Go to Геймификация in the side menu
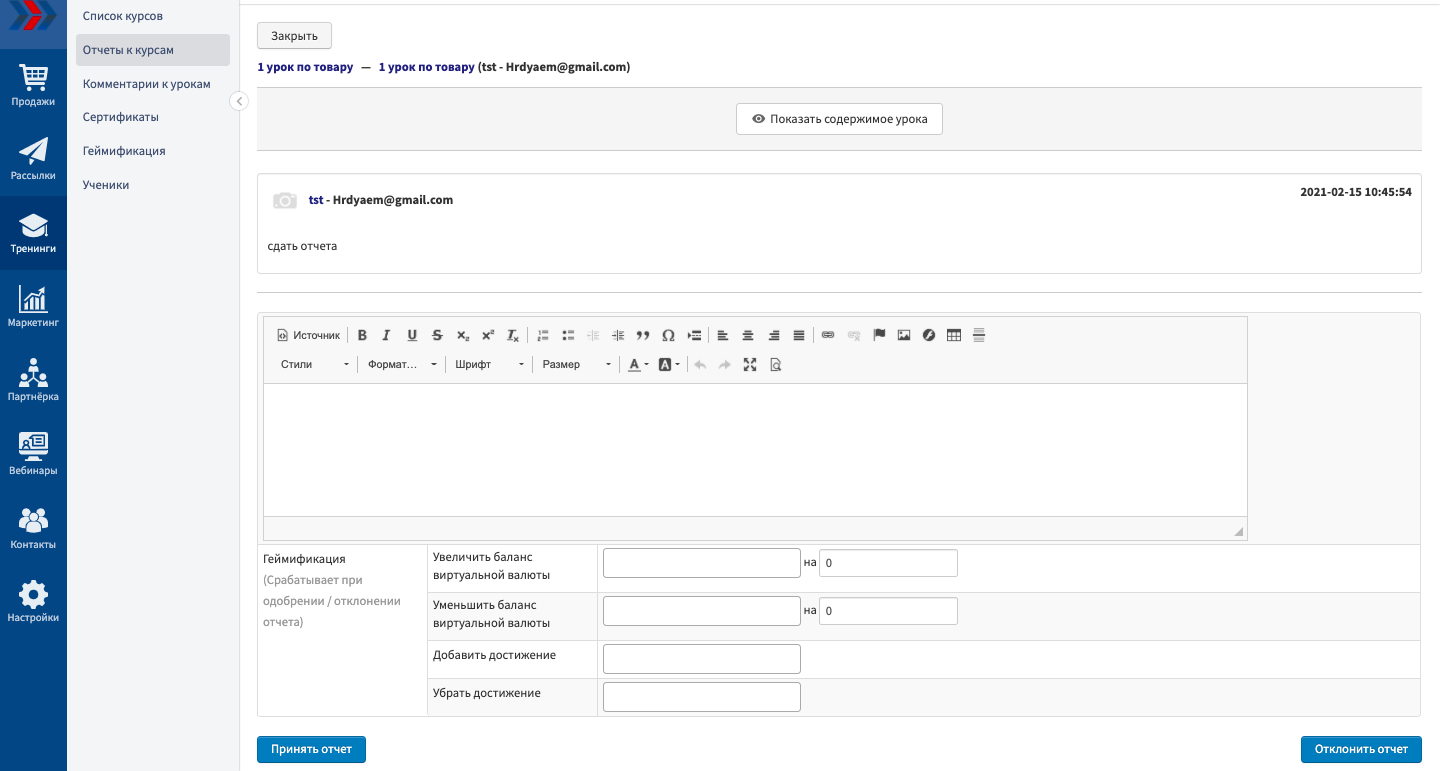This screenshot has height=771, width=1440. tap(124, 151)
